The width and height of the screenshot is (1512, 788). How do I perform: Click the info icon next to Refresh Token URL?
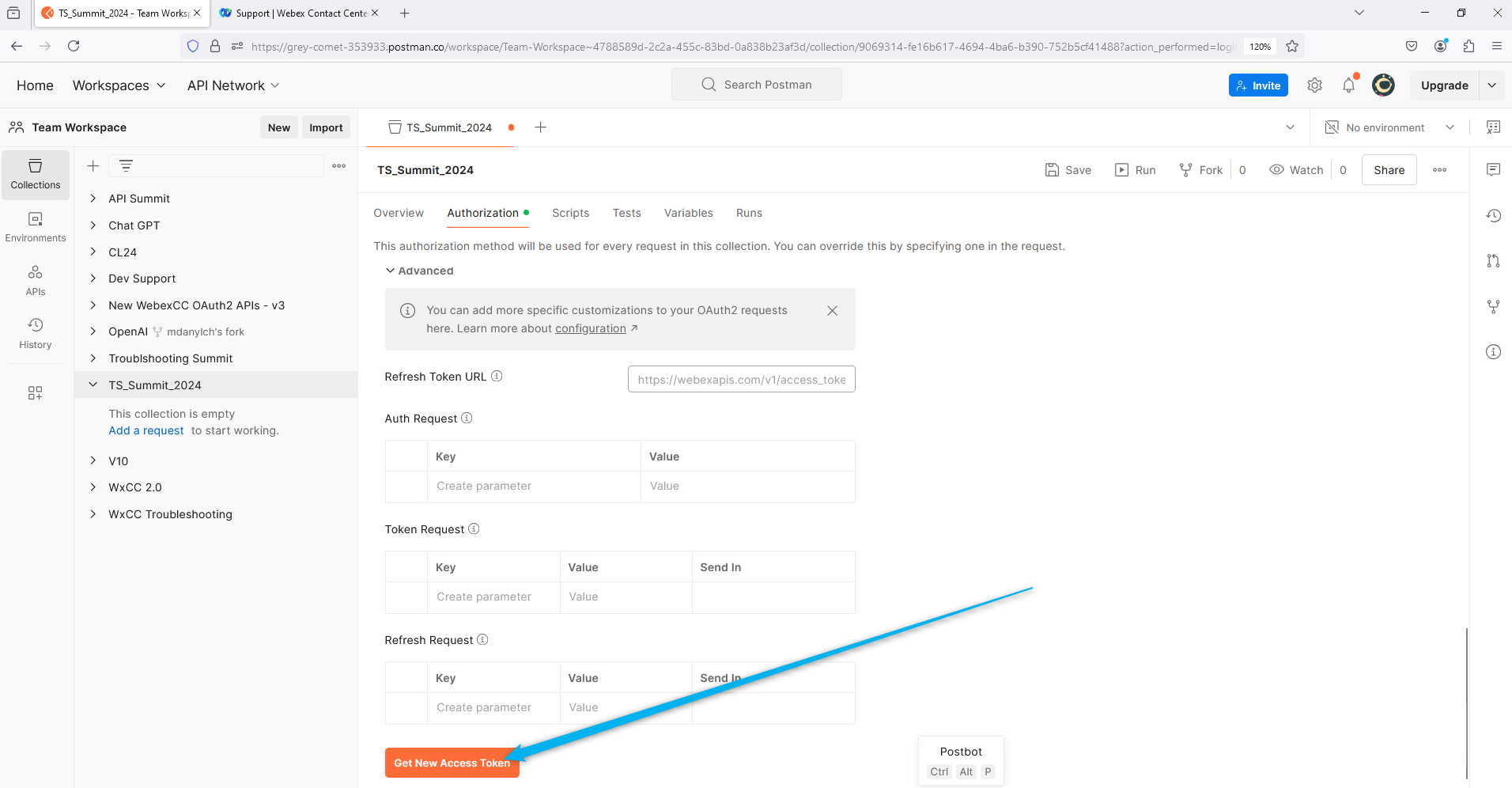(x=497, y=376)
